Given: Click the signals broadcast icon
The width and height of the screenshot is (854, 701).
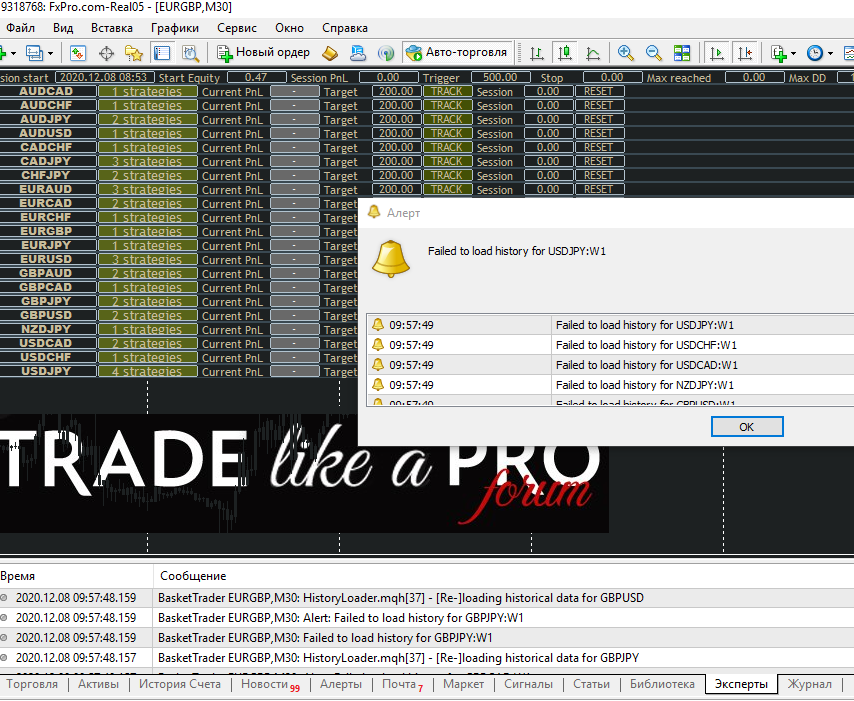Looking at the screenshot, I should click(386, 53).
